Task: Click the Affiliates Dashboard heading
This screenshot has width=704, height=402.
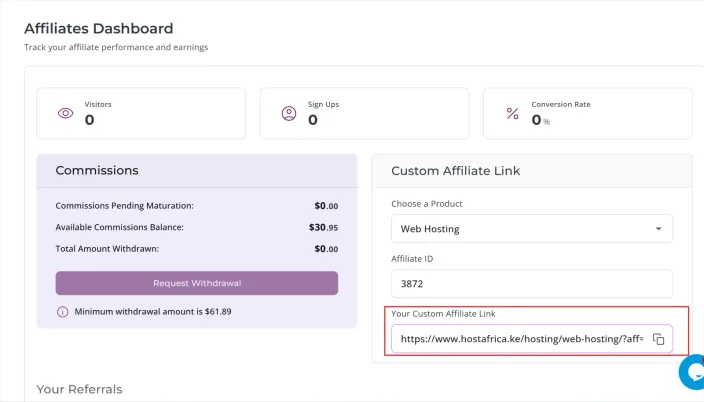Action: [99, 28]
